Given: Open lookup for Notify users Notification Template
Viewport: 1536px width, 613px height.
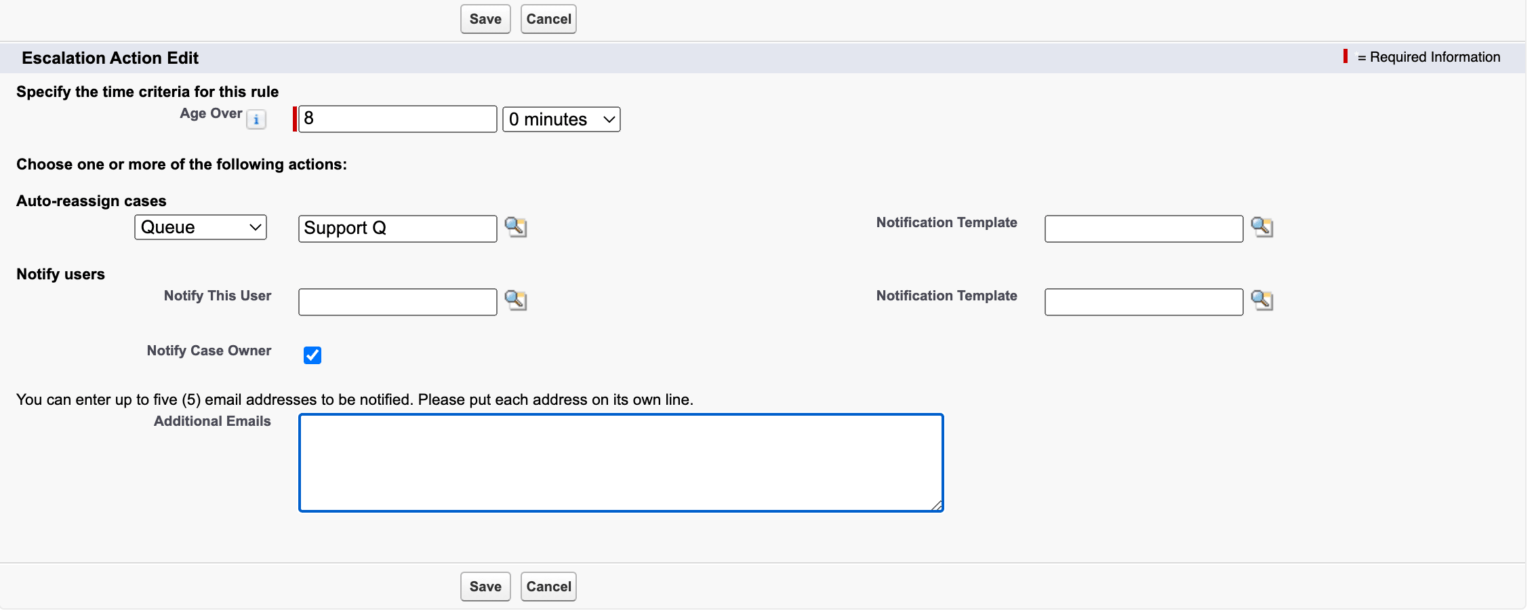Looking at the screenshot, I should [x=1262, y=301].
